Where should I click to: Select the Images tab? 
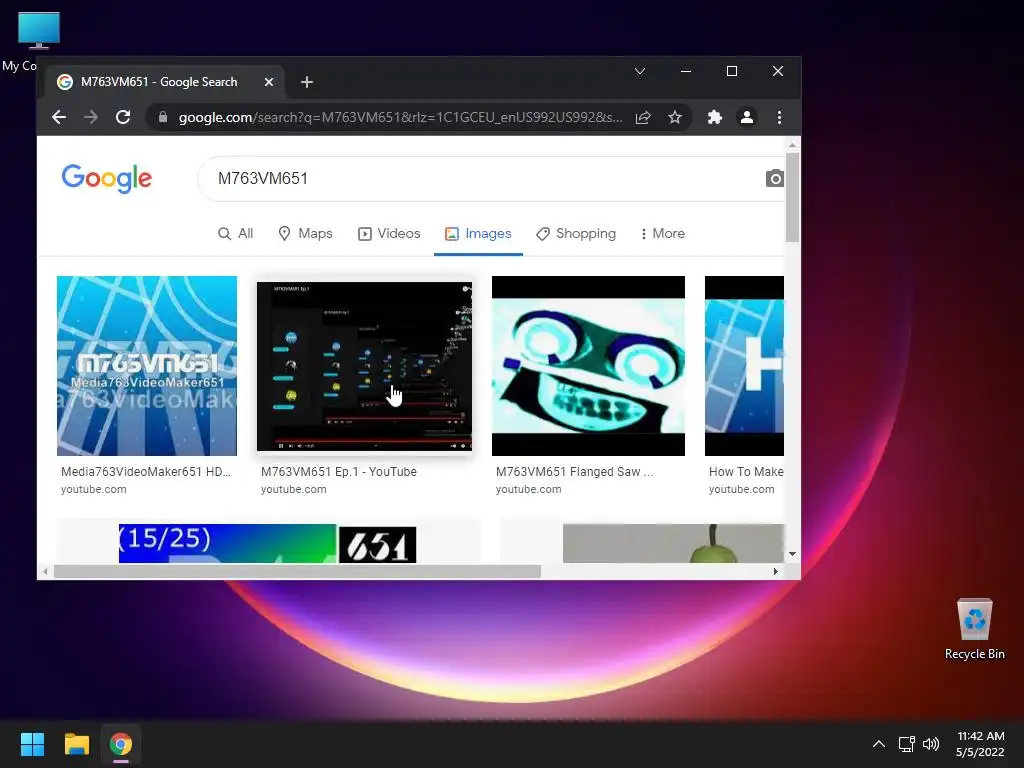[x=478, y=234]
